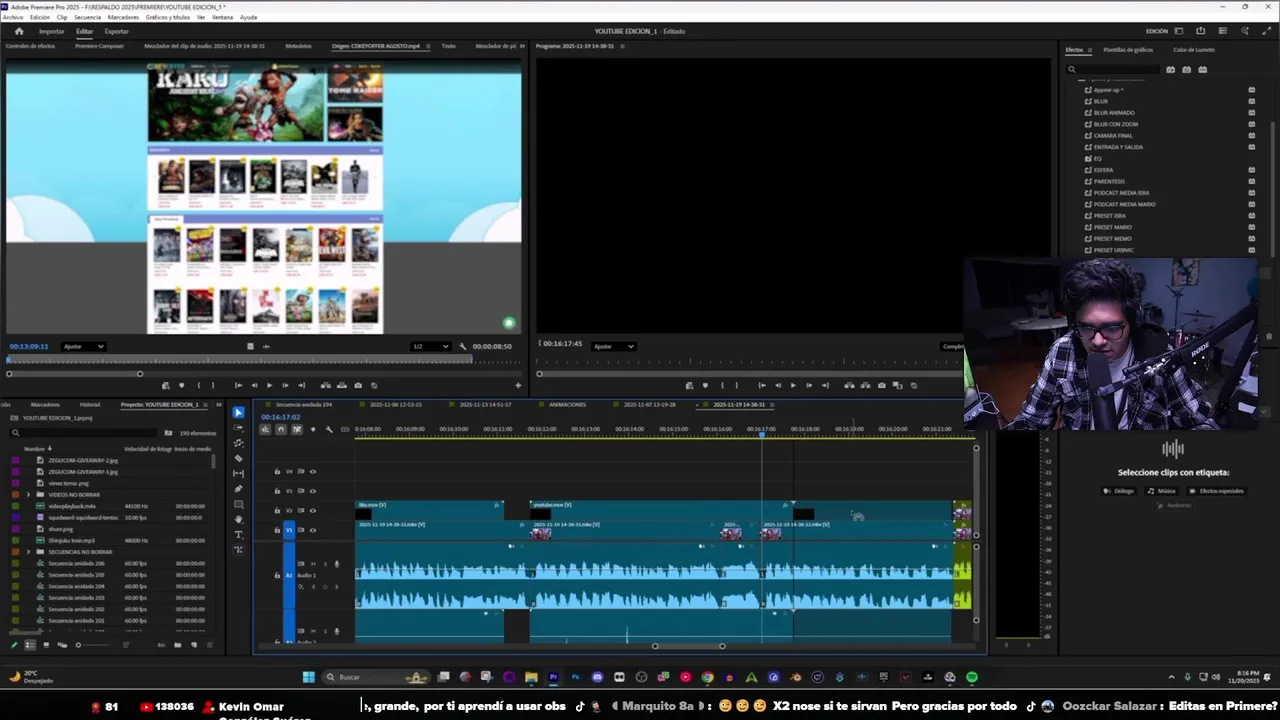Switch to the Exportar tab
The width and height of the screenshot is (1280, 720).
point(116,31)
